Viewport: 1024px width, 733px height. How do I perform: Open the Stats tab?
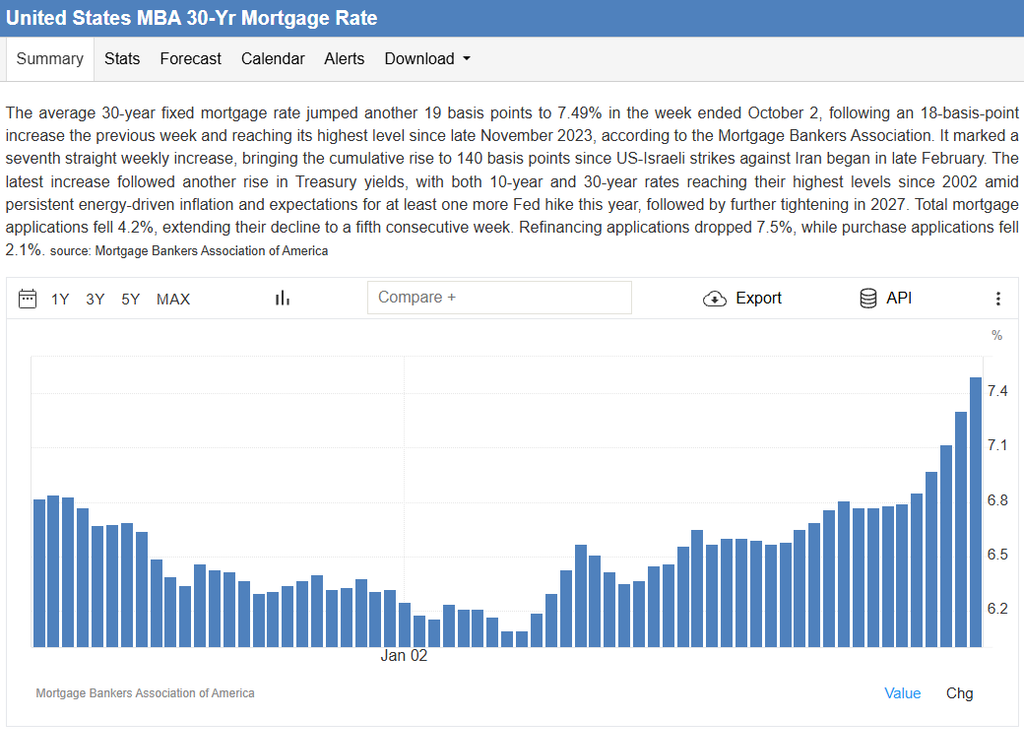[x=122, y=59]
